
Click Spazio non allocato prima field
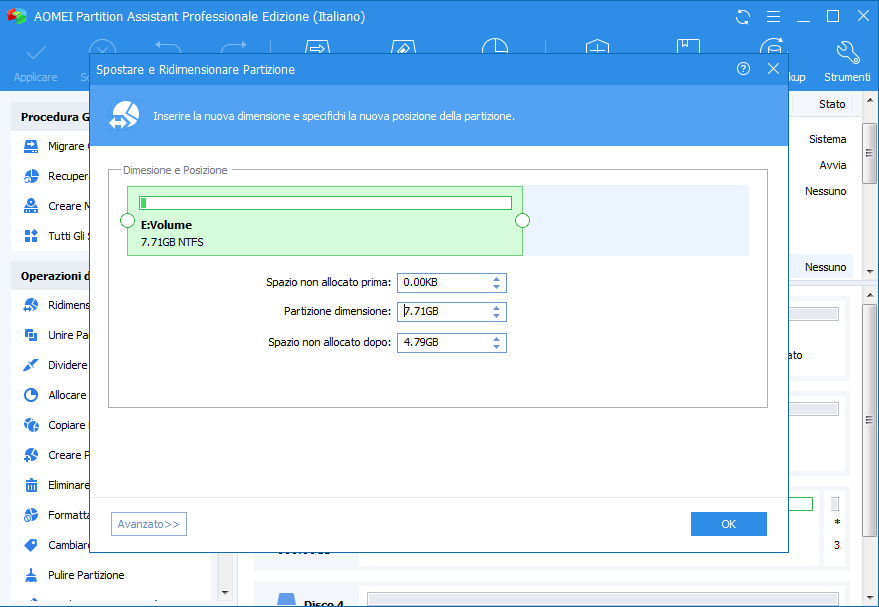[x=451, y=283]
